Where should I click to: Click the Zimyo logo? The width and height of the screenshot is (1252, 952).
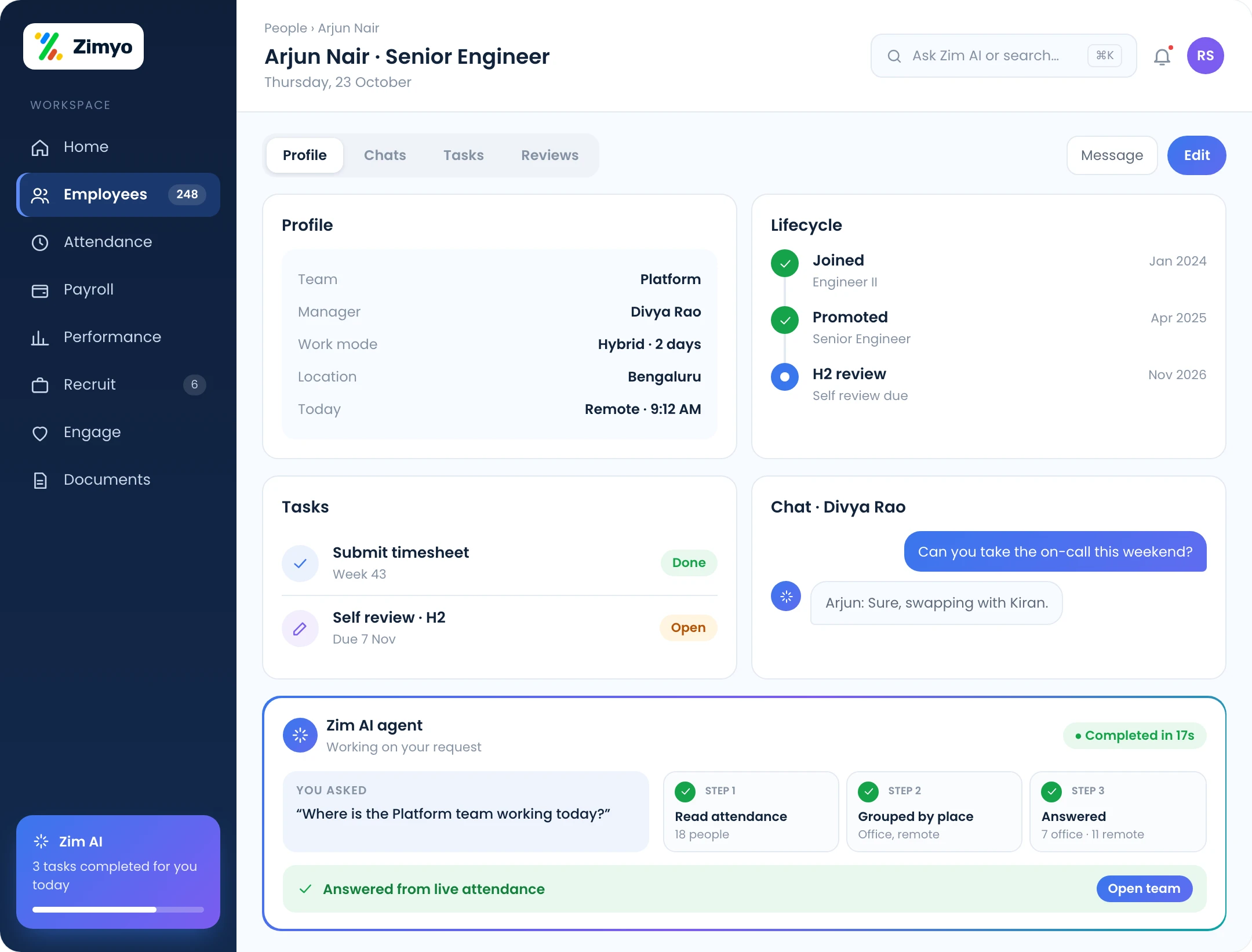(83, 46)
